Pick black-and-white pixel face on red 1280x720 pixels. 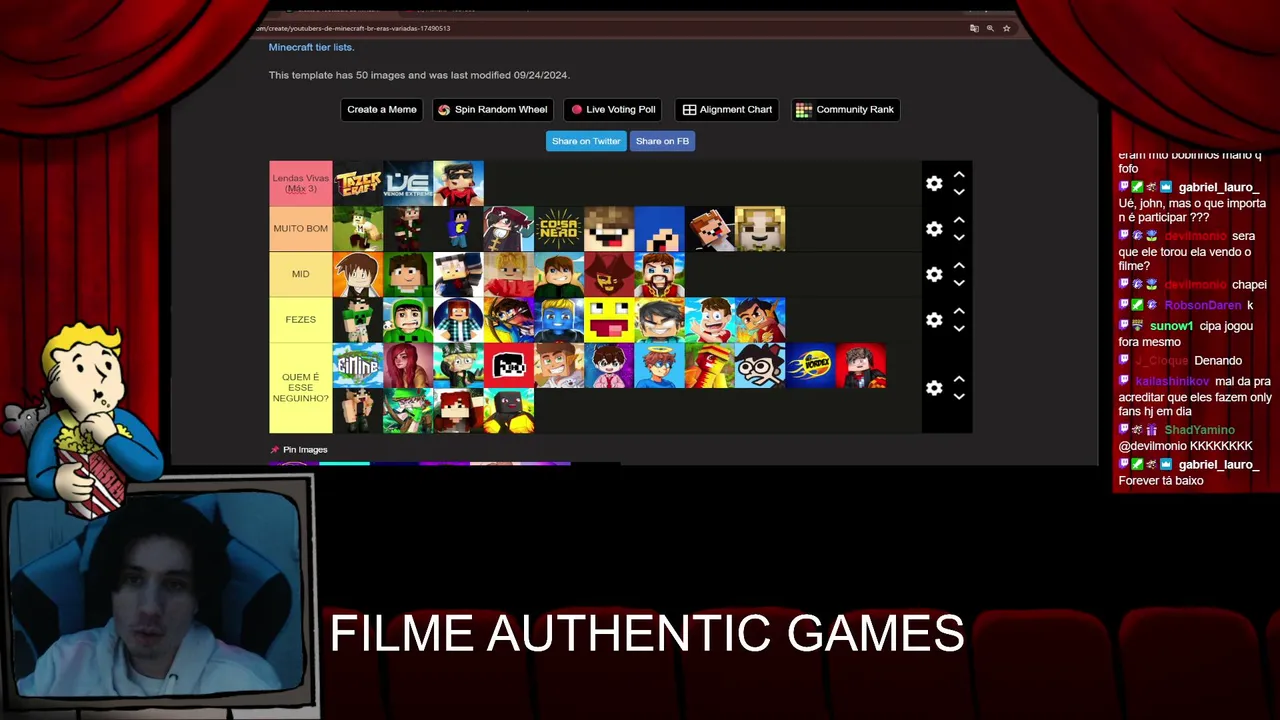[x=508, y=366]
